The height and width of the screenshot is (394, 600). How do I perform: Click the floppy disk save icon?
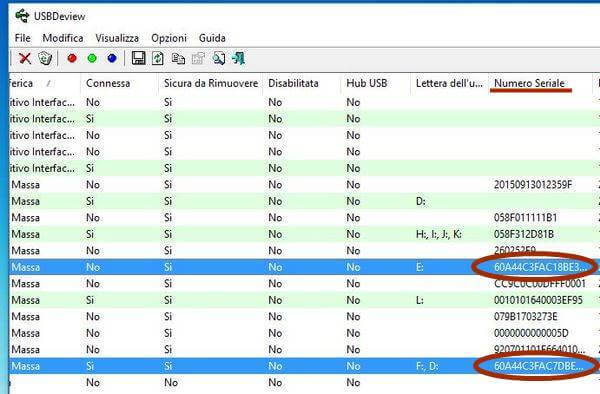click(x=138, y=58)
